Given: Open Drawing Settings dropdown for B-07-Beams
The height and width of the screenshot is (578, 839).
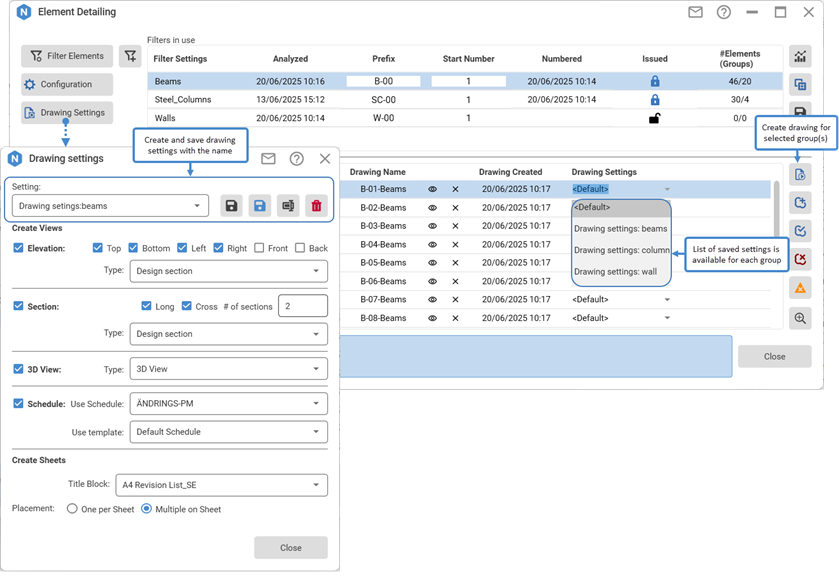Looking at the screenshot, I should coord(667,300).
